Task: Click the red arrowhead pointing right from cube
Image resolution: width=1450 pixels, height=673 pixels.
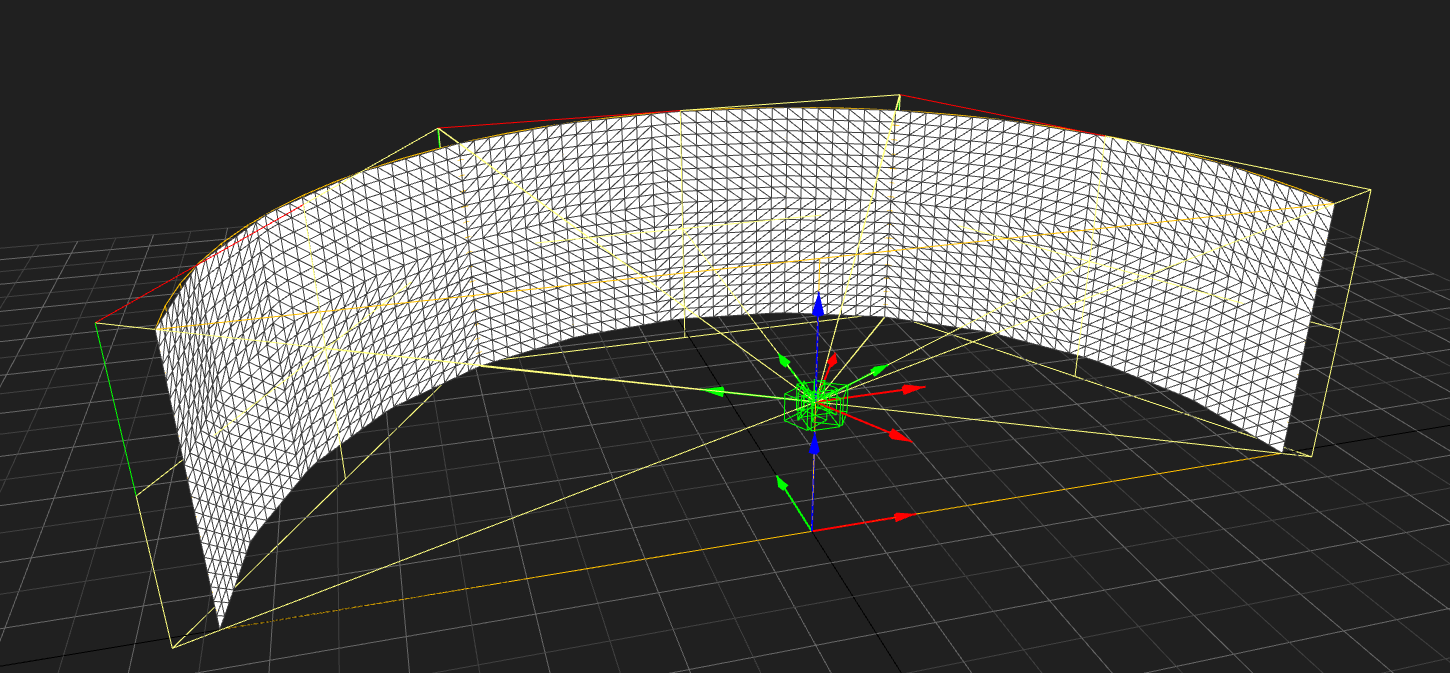Action: [x=912, y=388]
